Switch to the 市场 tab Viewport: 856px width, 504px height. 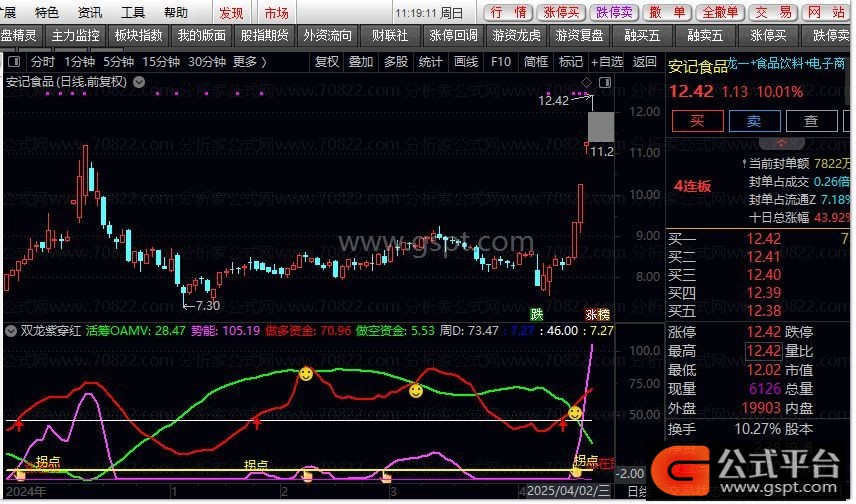pos(276,13)
